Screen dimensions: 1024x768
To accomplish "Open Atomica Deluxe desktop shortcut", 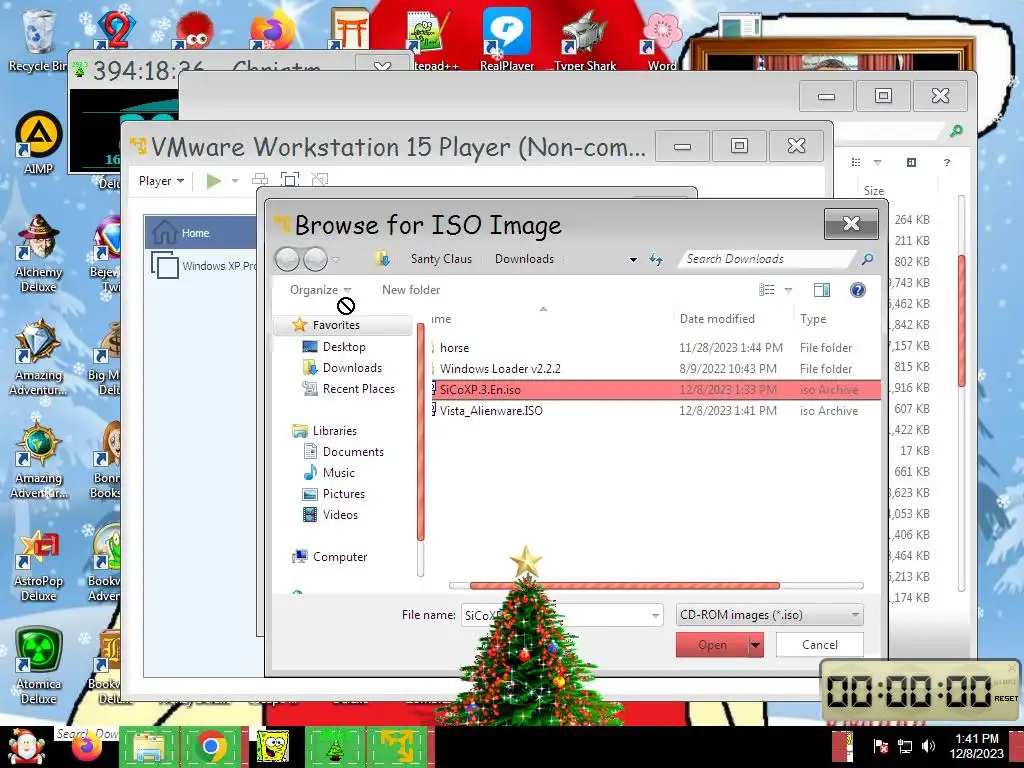I will click(39, 666).
